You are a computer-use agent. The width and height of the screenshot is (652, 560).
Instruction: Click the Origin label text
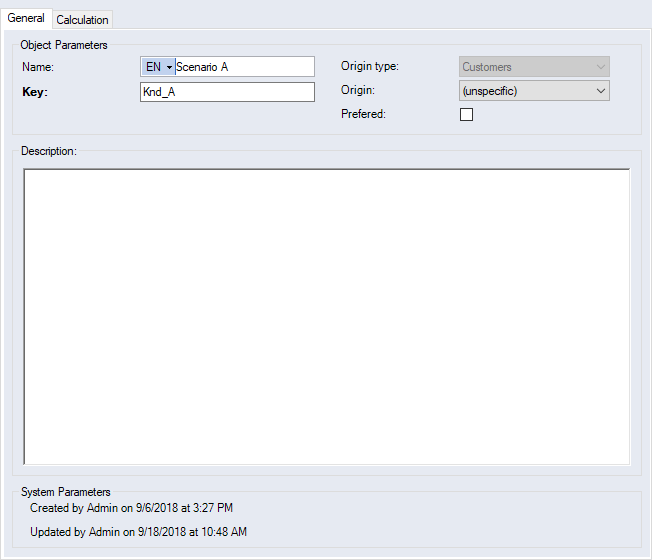(357, 91)
